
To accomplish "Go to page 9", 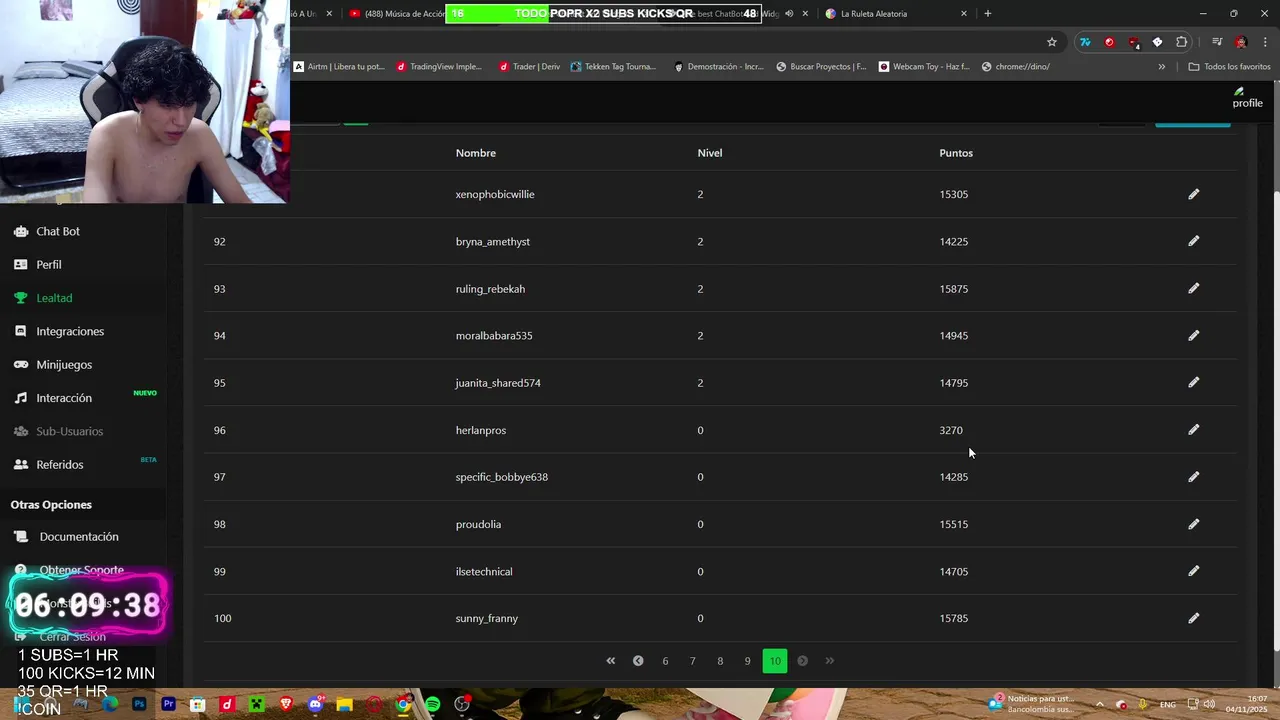I will point(747,661).
